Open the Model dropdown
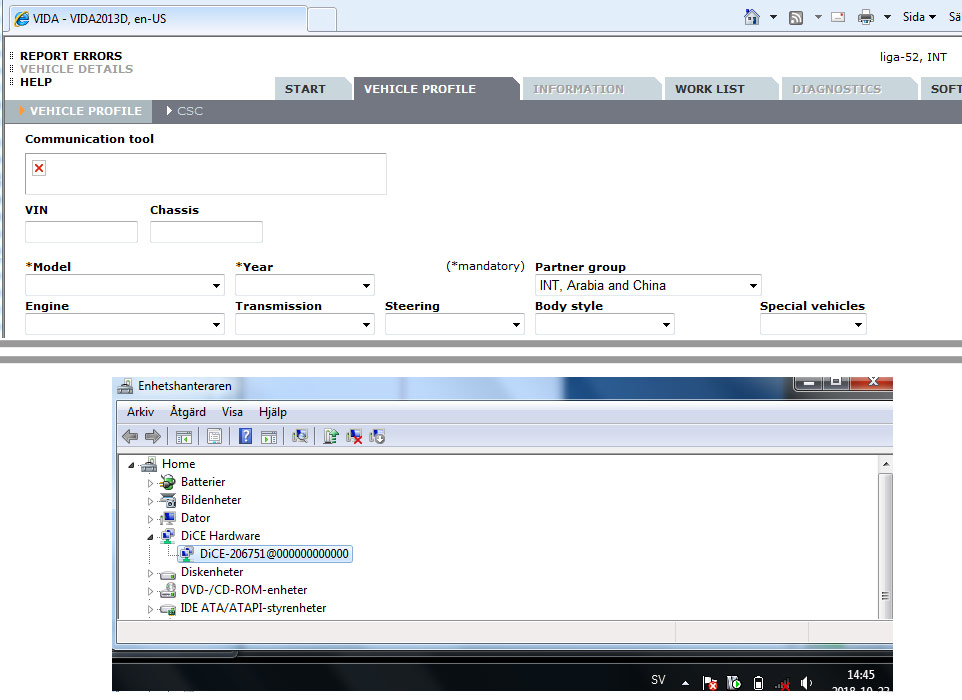This screenshot has height=700, width=962. point(124,286)
